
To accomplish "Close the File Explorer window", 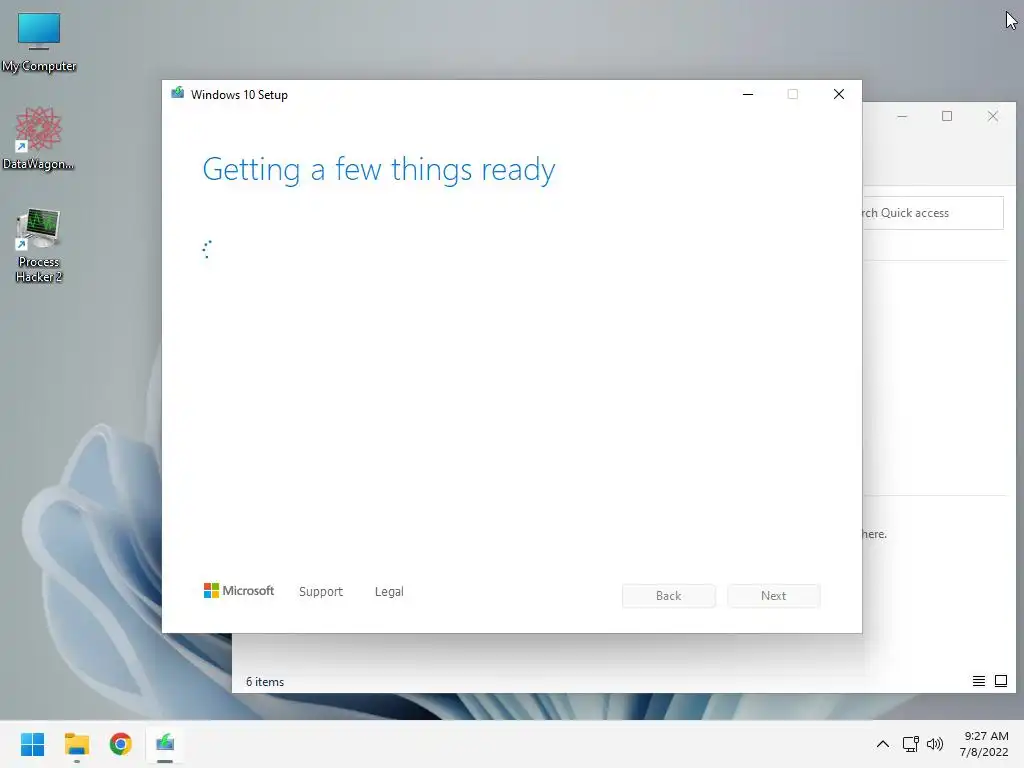I will pos(993,116).
